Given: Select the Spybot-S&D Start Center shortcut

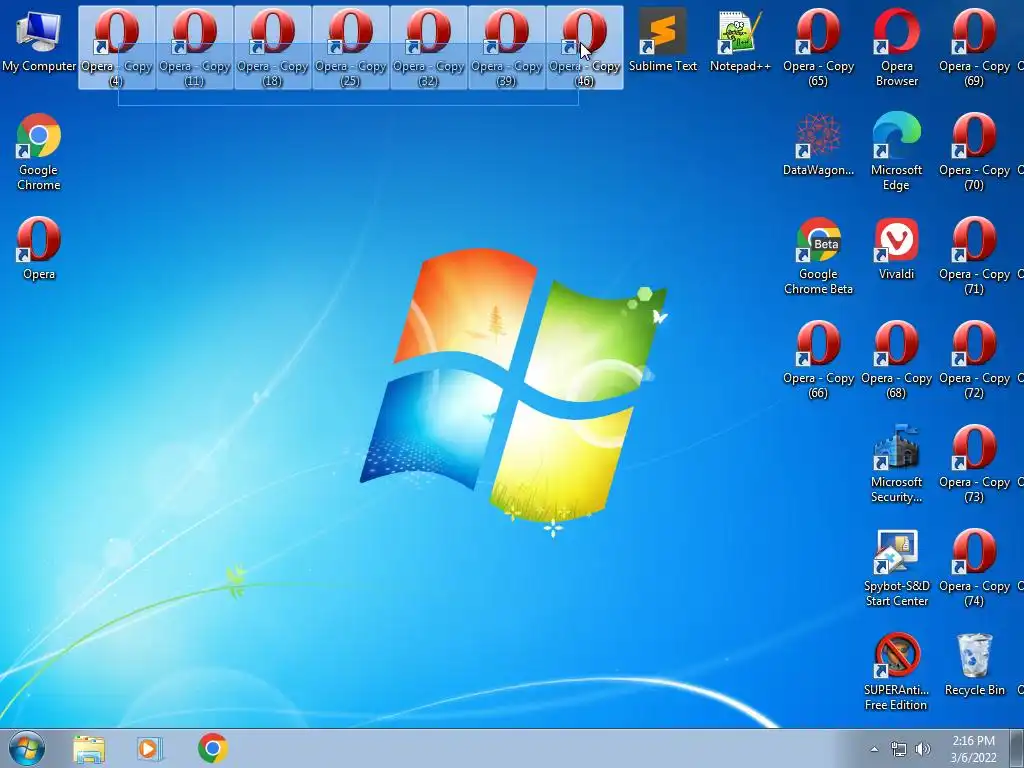Looking at the screenshot, I should [x=897, y=568].
